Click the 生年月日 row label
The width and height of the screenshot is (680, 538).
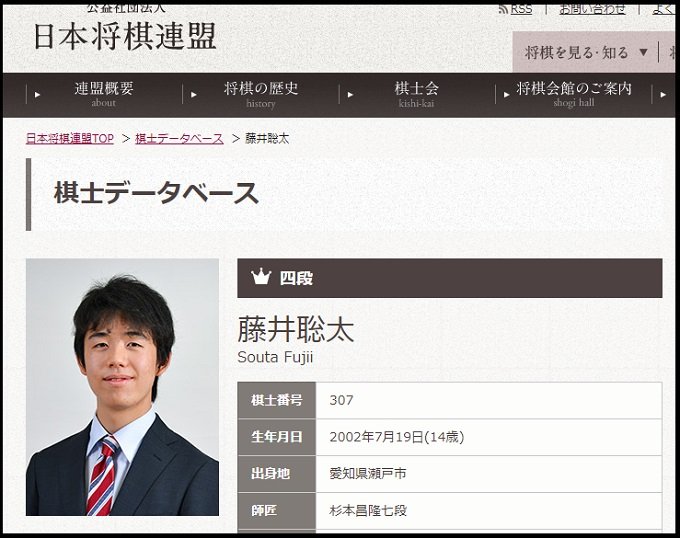coord(277,437)
